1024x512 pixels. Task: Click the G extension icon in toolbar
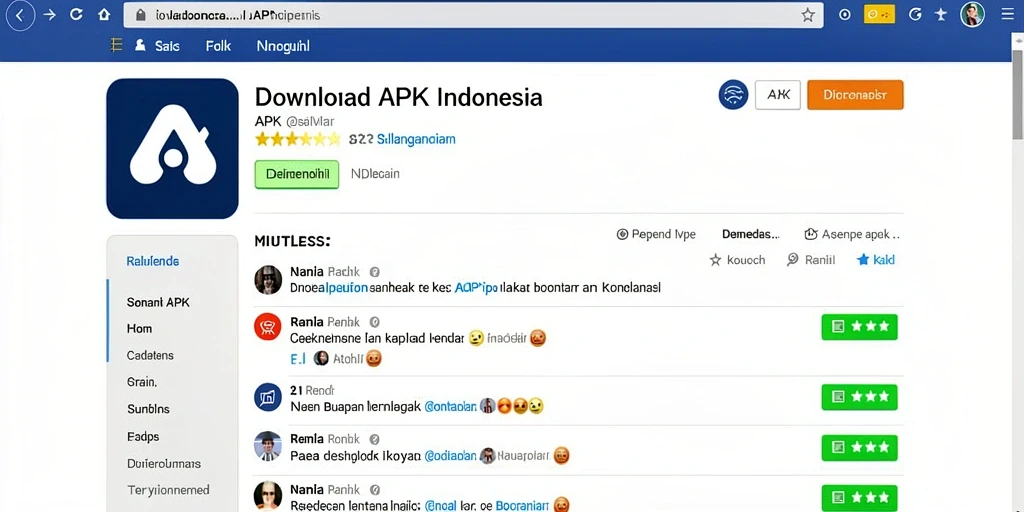(915, 15)
